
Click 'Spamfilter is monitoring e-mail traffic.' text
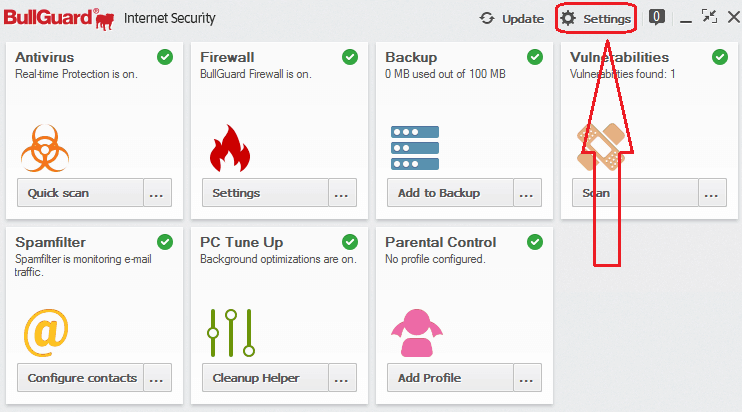83,265
